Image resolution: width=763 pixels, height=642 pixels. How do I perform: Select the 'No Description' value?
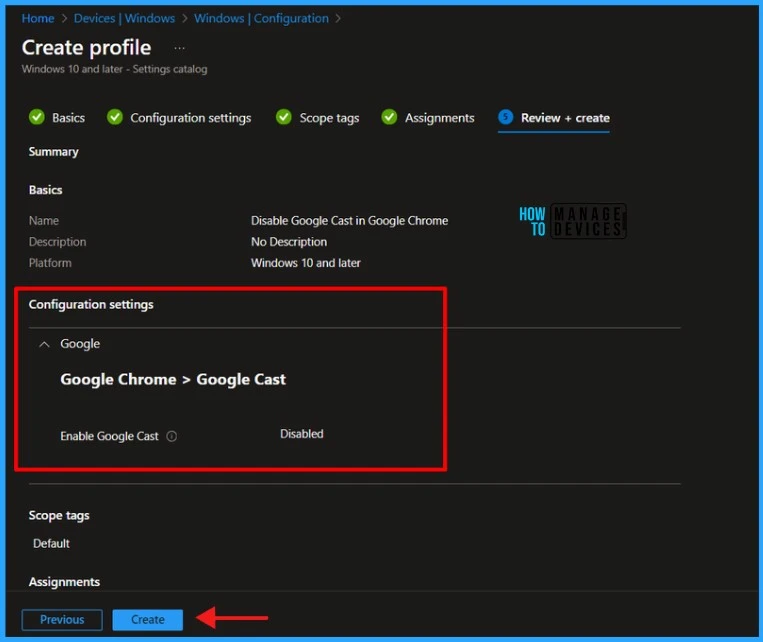click(289, 242)
